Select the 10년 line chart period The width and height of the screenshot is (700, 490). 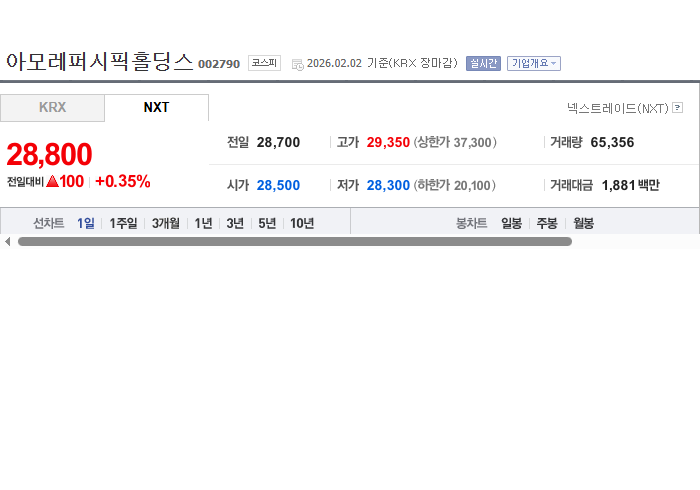click(x=302, y=223)
